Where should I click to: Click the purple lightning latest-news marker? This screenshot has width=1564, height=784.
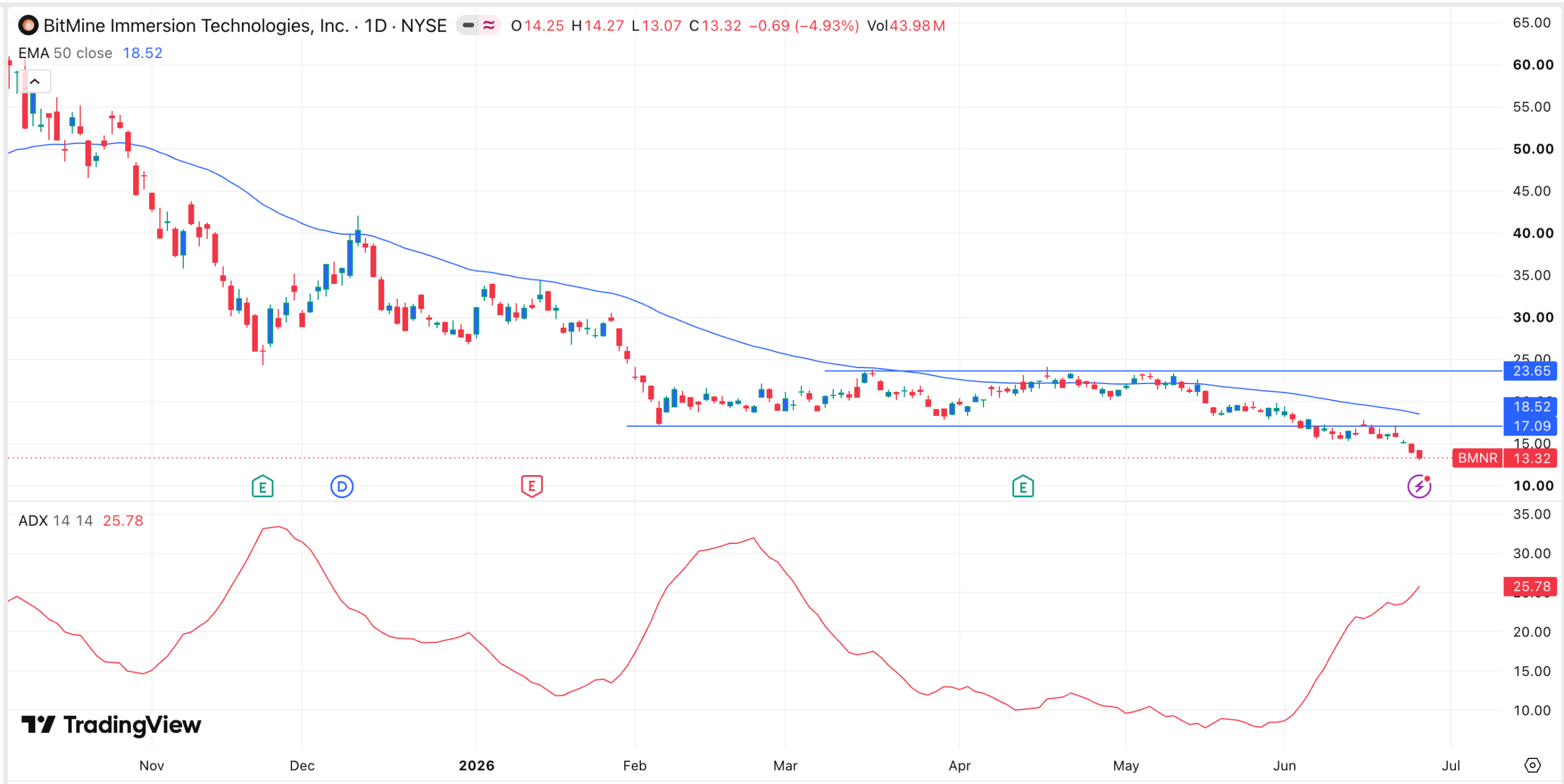(x=1419, y=487)
